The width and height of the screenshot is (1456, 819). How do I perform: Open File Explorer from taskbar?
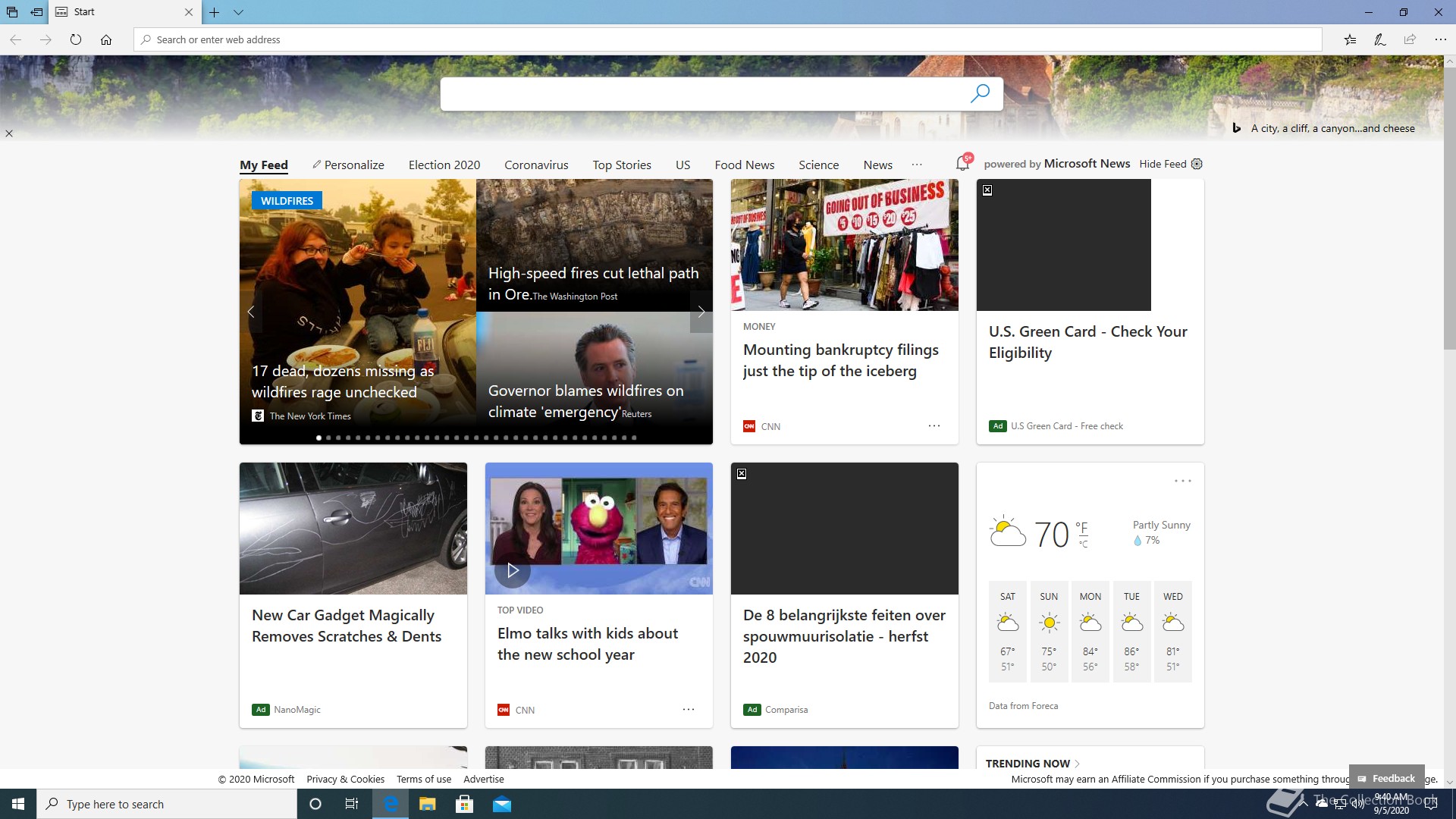coord(427,804)
